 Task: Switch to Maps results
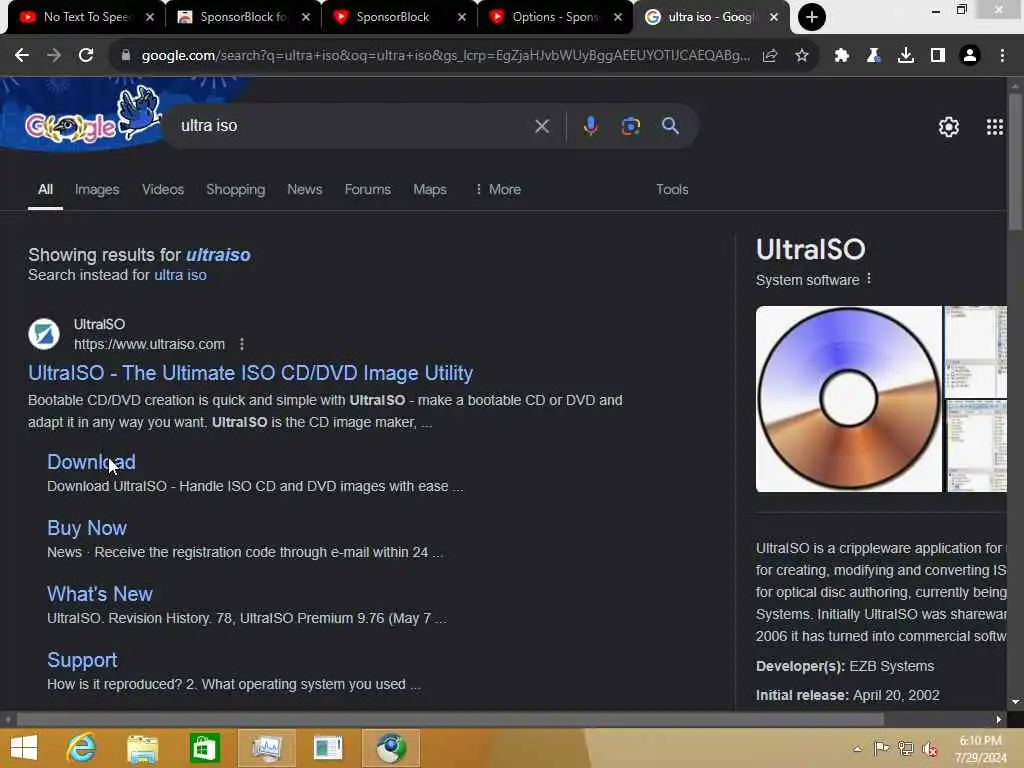click(x=430, y=189)
